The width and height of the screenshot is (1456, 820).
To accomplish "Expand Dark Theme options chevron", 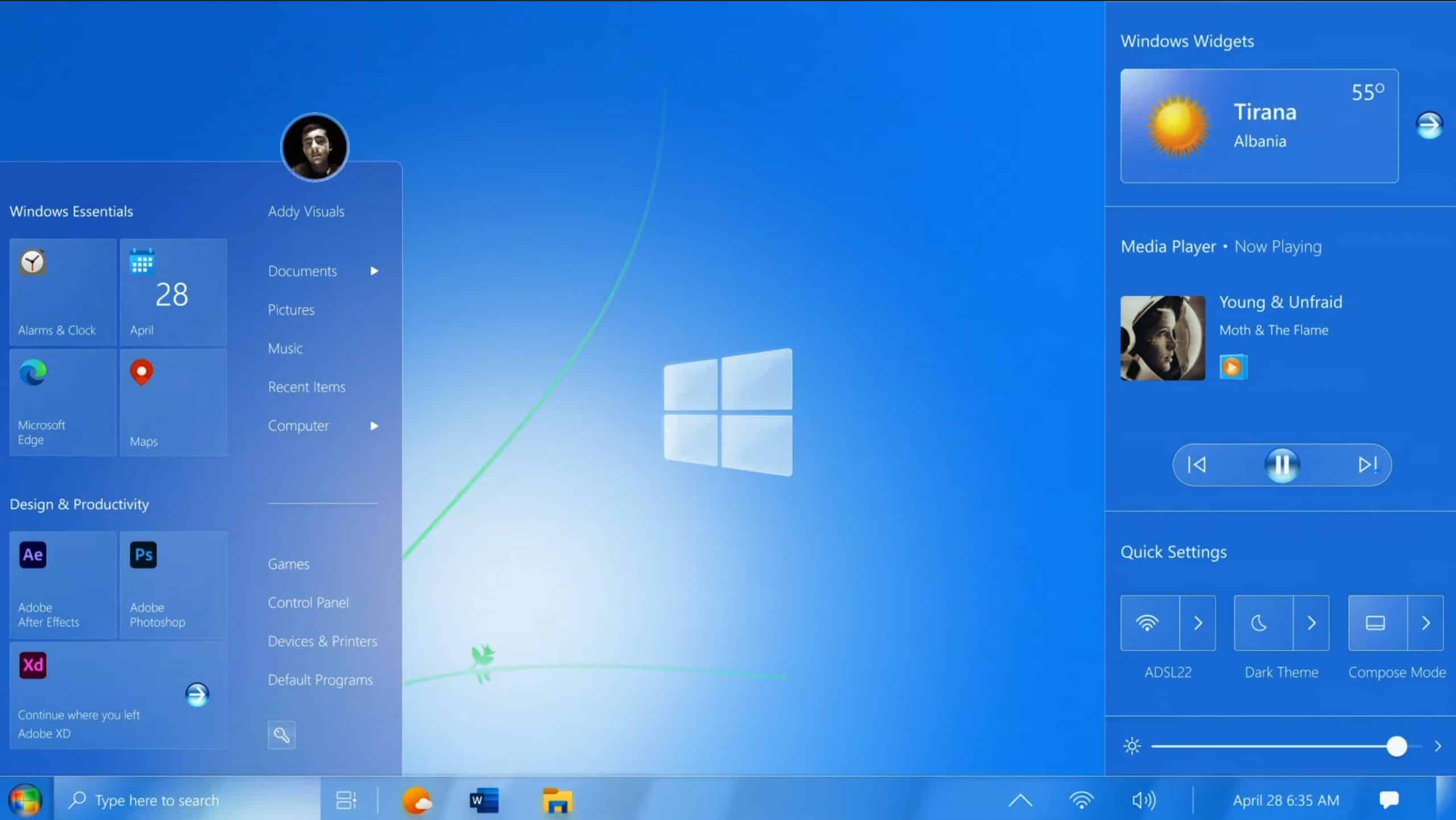I will pyautogui.click(x=1312, y=623).
